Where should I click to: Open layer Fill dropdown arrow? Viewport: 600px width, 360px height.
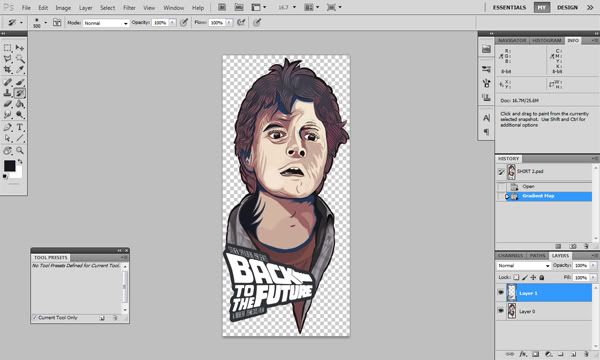[593, 277]
